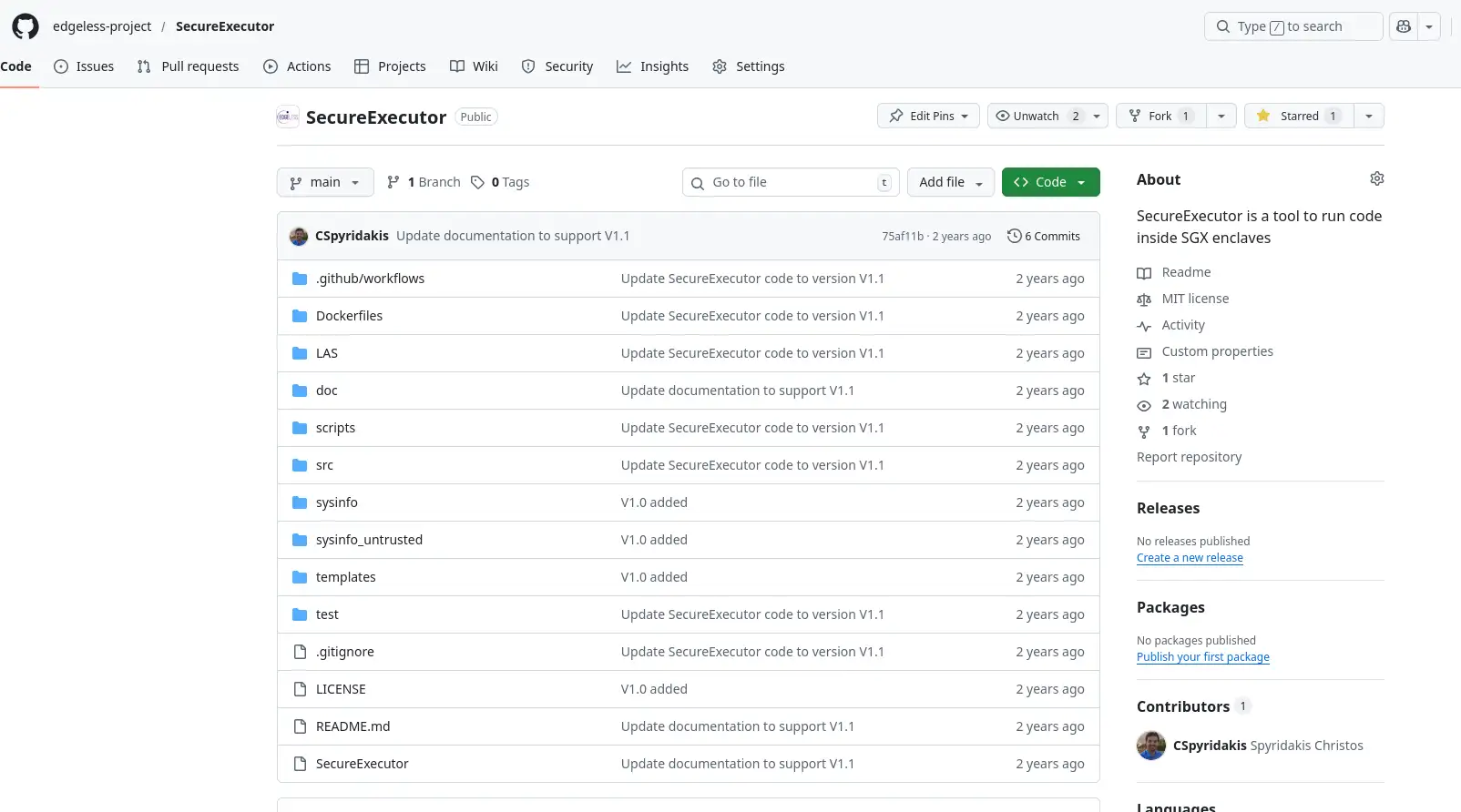Screen dimensions: 1461x812
Task: Click Publish your first package link
Action: click(1202, 657)
